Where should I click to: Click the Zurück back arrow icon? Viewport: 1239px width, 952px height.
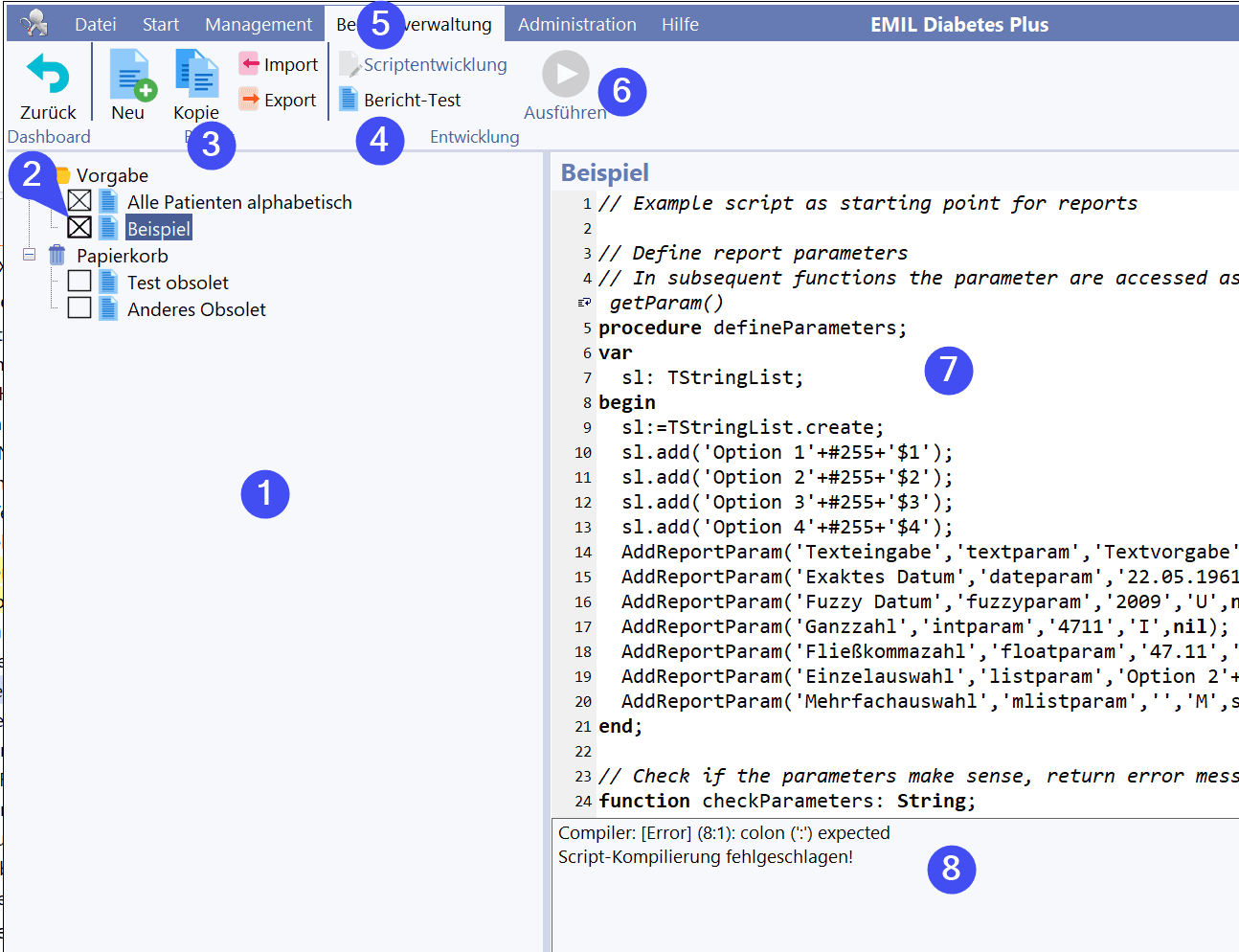(x=48, y=75)
